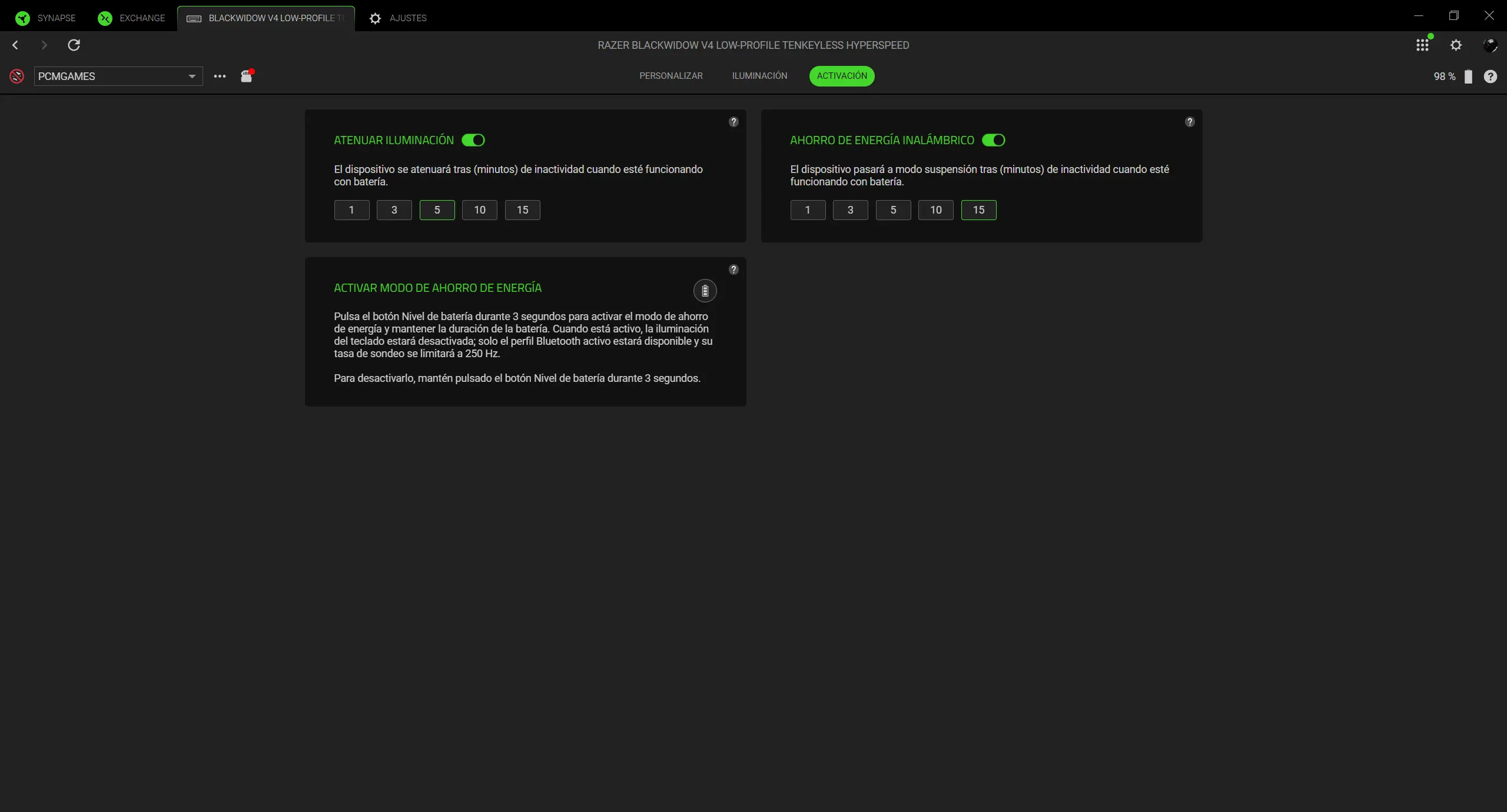Open the Exchange tab

click(132, 18)
